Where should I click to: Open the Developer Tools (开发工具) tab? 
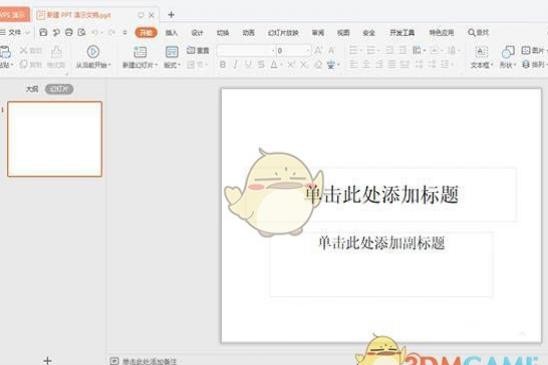(402, 33)
